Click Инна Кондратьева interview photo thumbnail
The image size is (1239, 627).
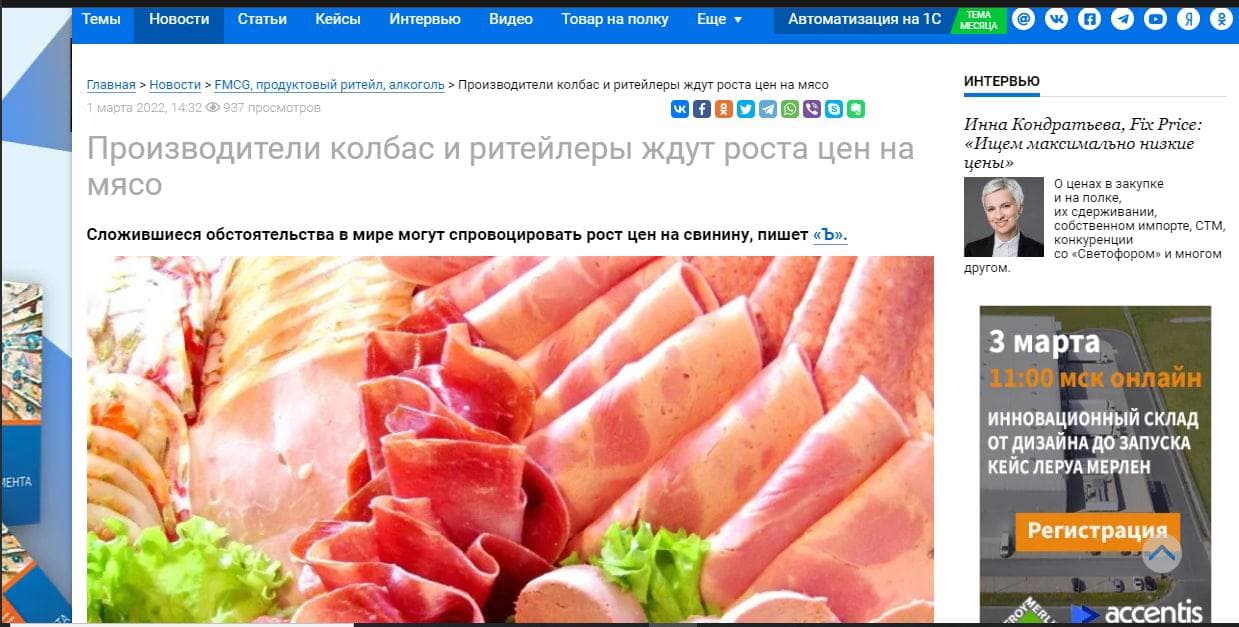pos(1004,217)
